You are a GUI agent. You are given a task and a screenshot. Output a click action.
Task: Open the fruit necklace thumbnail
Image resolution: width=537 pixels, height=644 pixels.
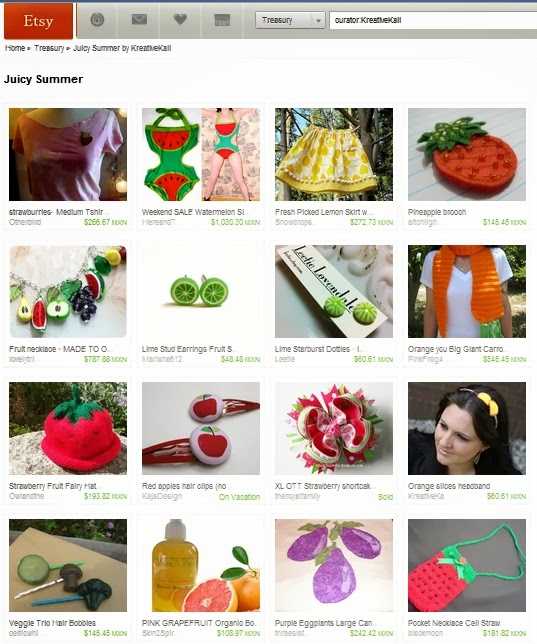point(68,292)
